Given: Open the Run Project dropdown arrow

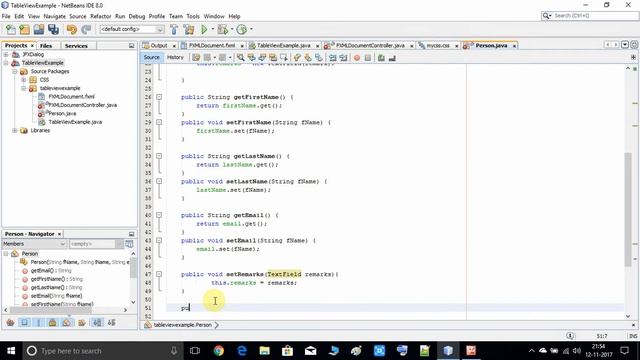Looking at the screenshot, I should click(212, 29).
